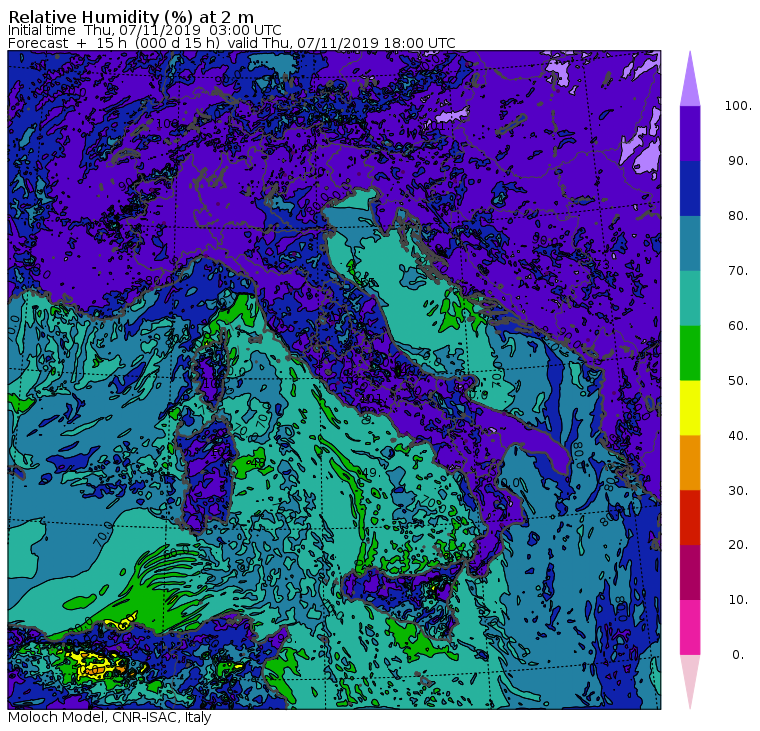
Task: Click the 50–60 green legend swatch
Action: [x=690, y=353]
